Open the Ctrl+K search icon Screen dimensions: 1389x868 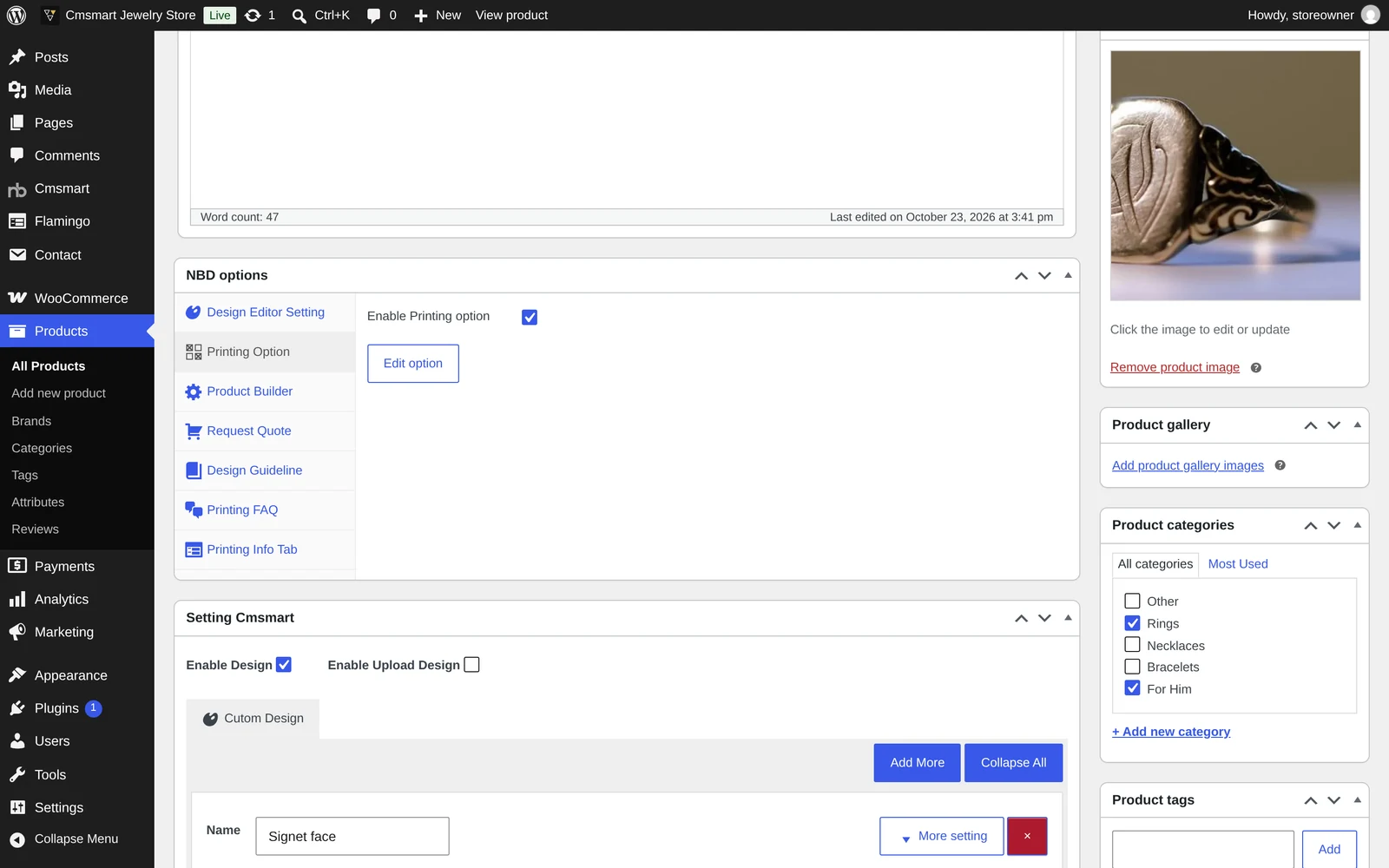(x=300, y=16)
